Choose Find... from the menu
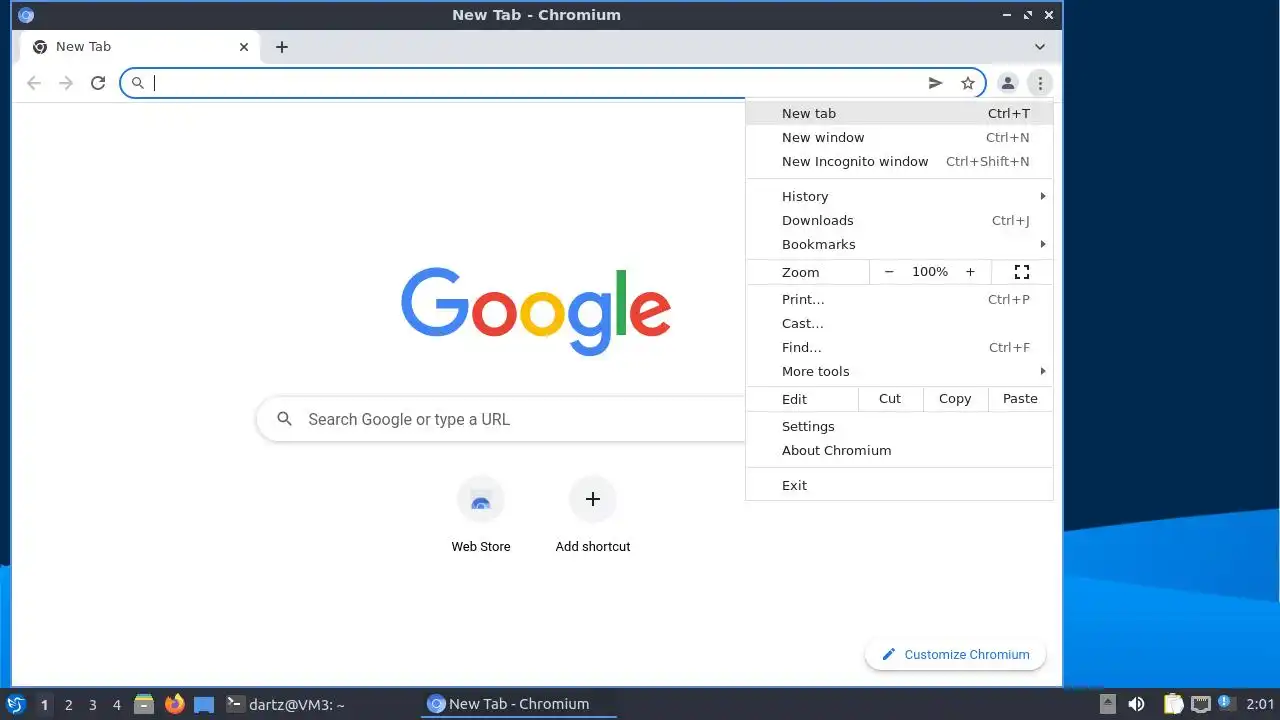1280x720 pixels. 899,347
